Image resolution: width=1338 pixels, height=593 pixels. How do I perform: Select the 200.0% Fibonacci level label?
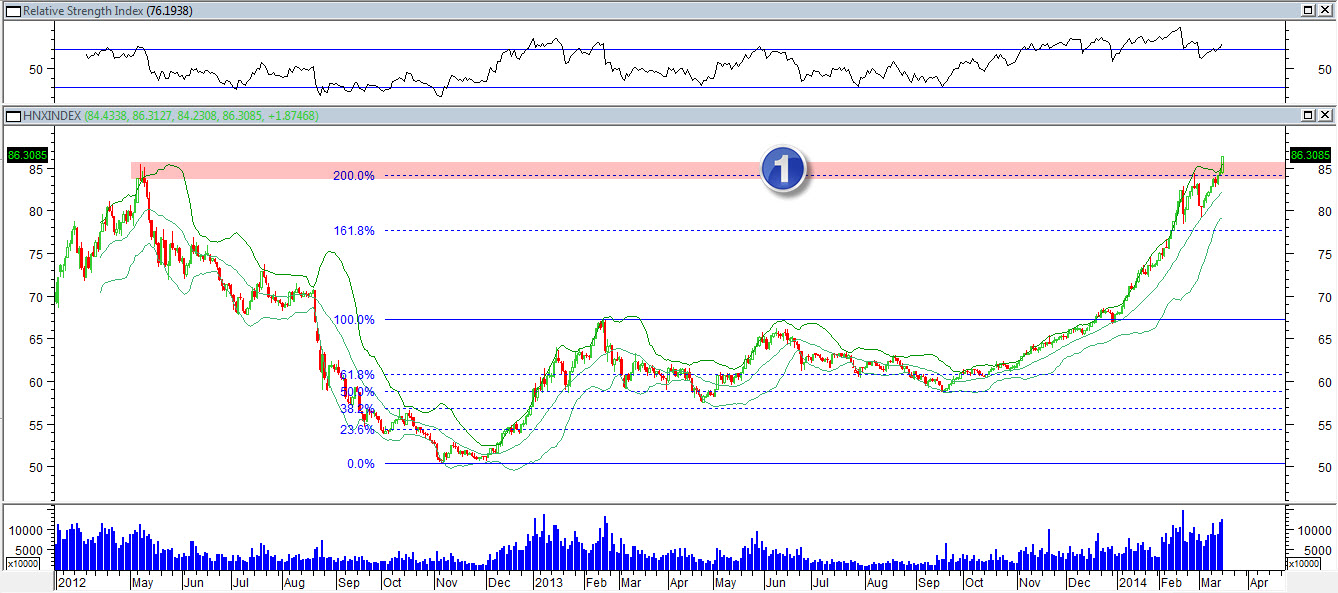pyautogui.click(x=354, y=176)
